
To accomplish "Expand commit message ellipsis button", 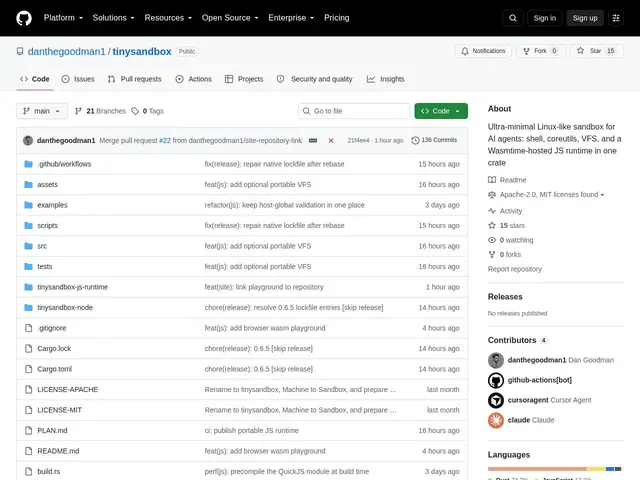I will click(313, 140).
